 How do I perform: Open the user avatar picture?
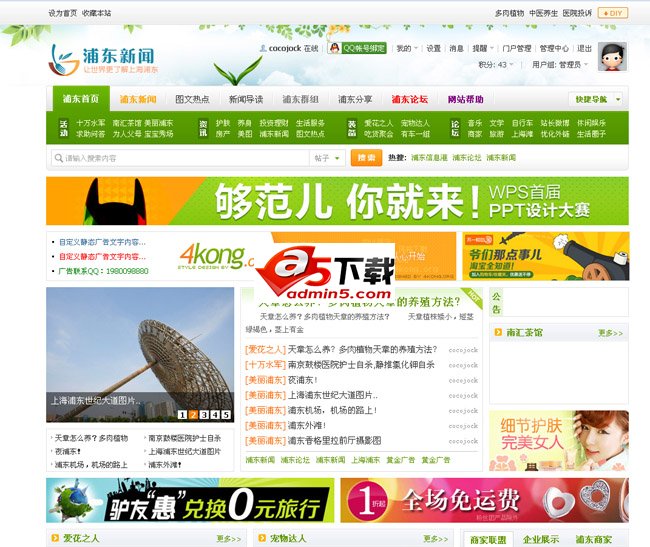coord(612,56)
